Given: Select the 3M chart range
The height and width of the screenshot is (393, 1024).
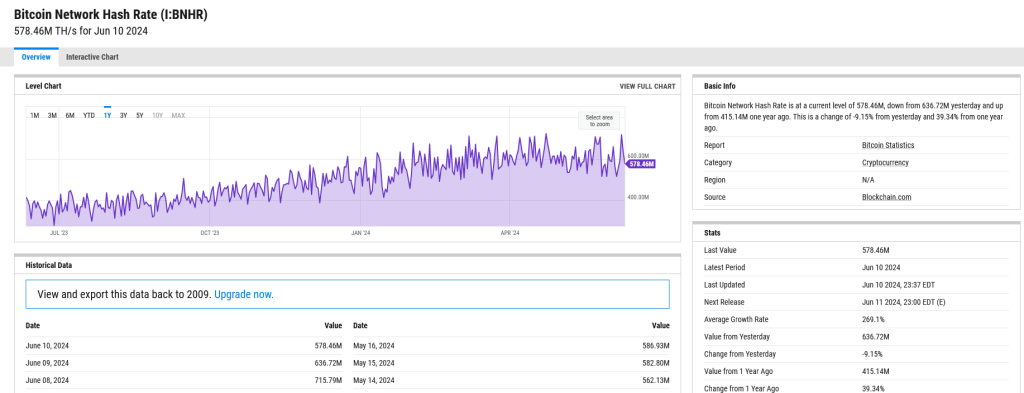Looking at the screenshot, I should pyautogui.click(x=52, y=116).
